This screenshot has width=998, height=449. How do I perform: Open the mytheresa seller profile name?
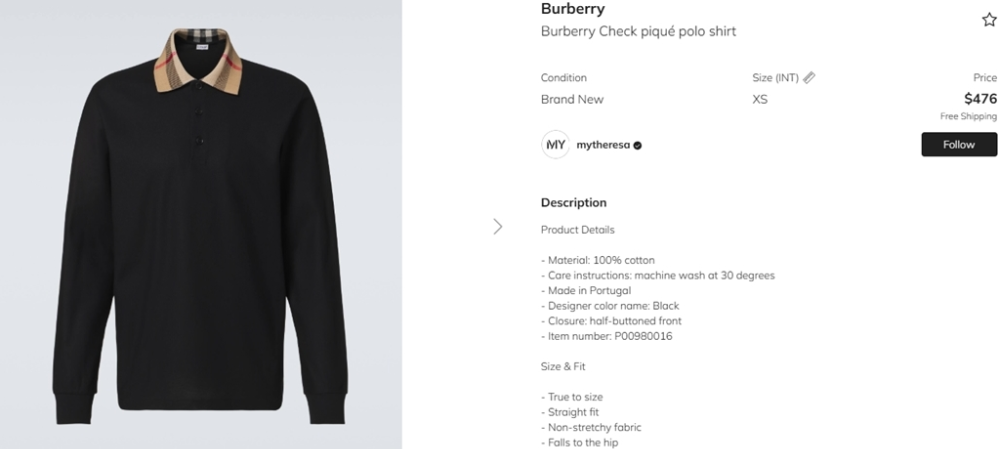point(603,145)
